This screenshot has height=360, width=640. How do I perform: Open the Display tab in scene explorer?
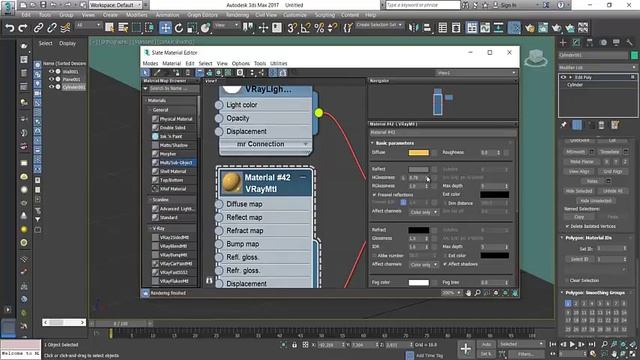[x=67, y=43]
